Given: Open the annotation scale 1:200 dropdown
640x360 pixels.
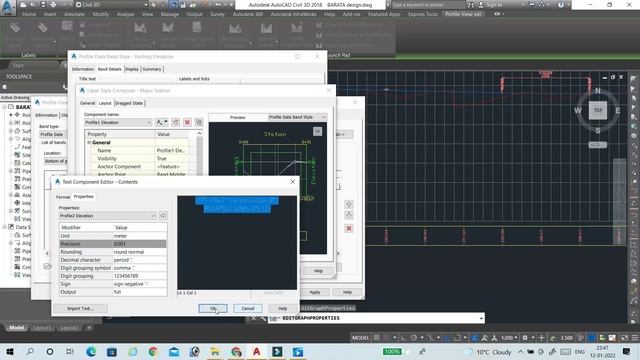Looking at the screenshot, I should [x=509, y=338].
